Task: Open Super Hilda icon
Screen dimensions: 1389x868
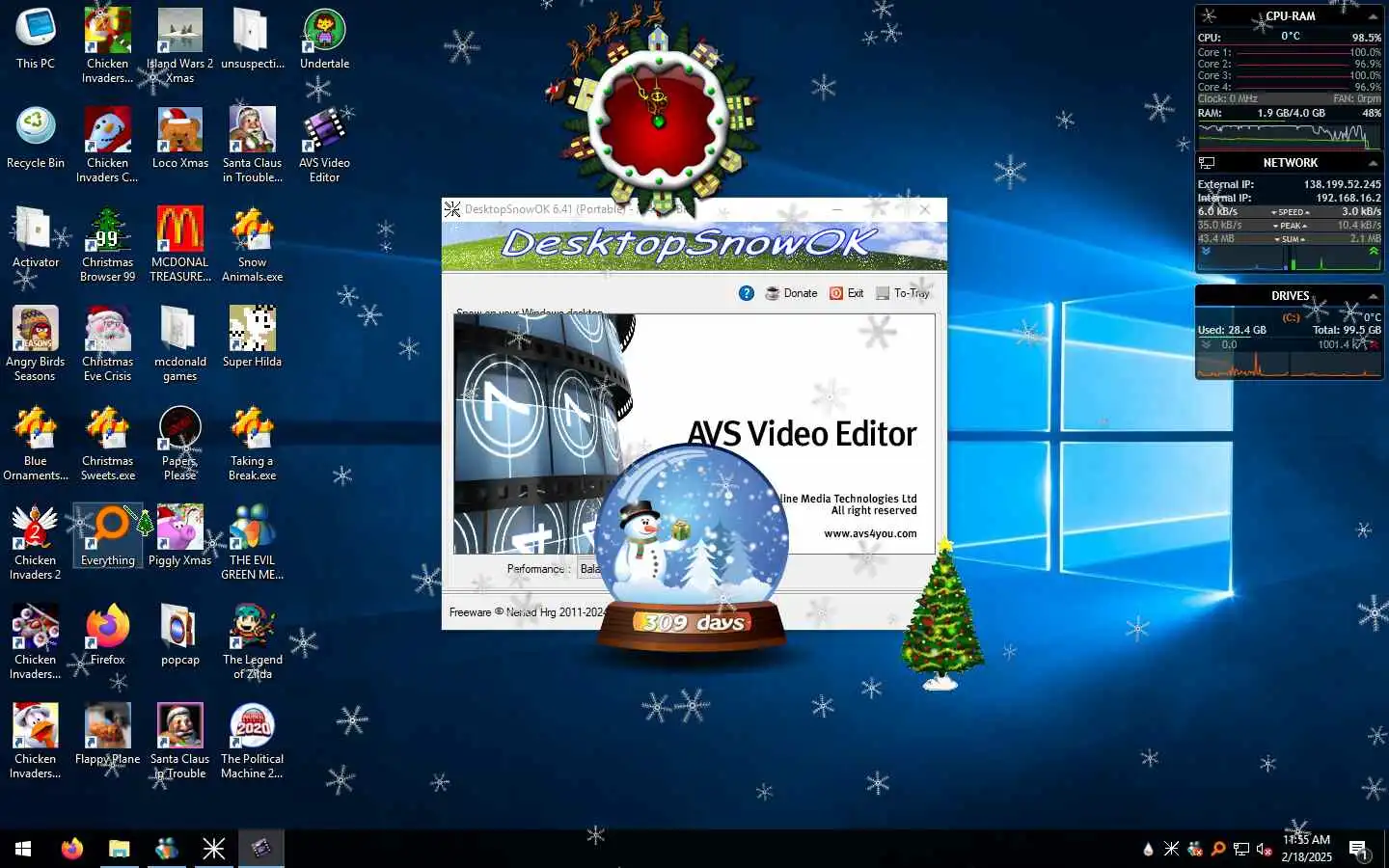Action: (252, 337)
